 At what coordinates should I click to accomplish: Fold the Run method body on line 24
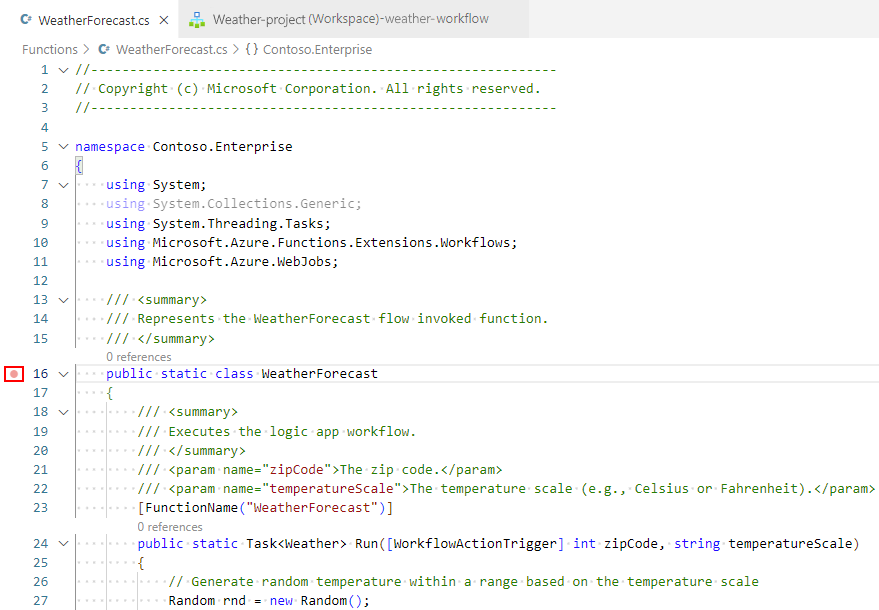63,541
